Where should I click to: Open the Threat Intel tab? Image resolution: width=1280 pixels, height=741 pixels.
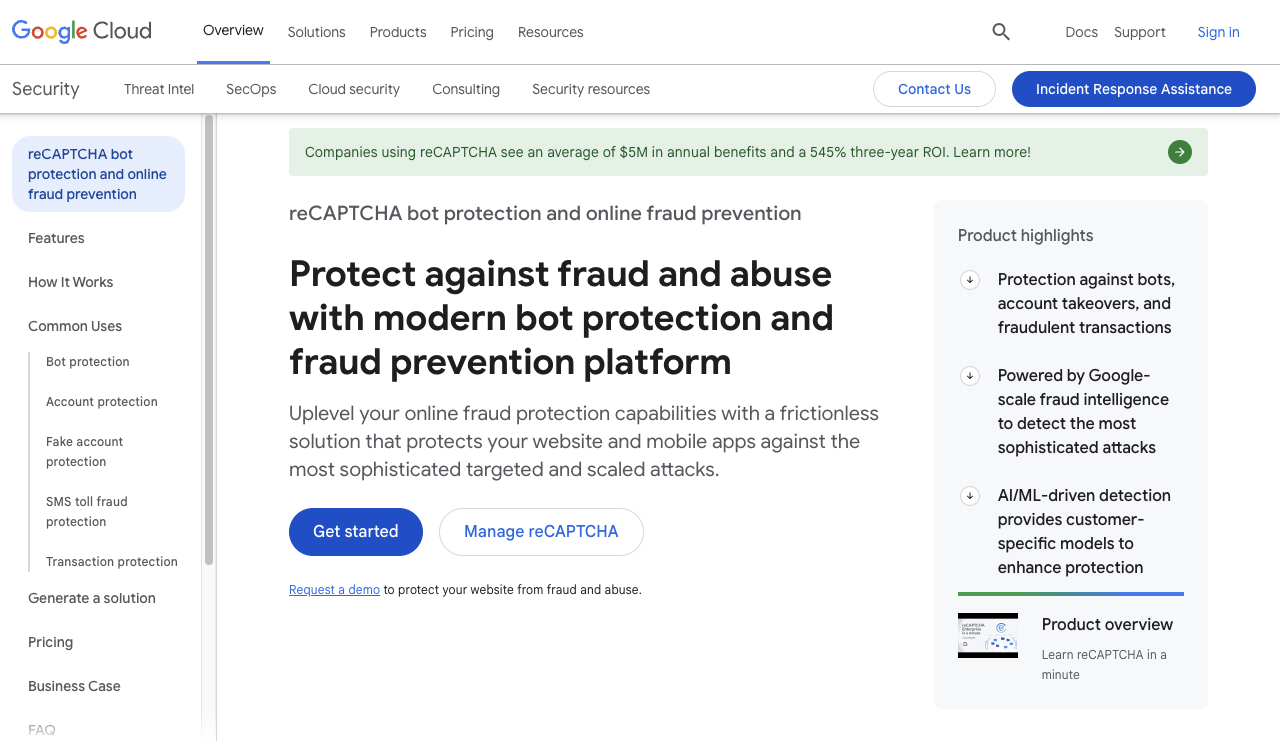pos(159,89)
